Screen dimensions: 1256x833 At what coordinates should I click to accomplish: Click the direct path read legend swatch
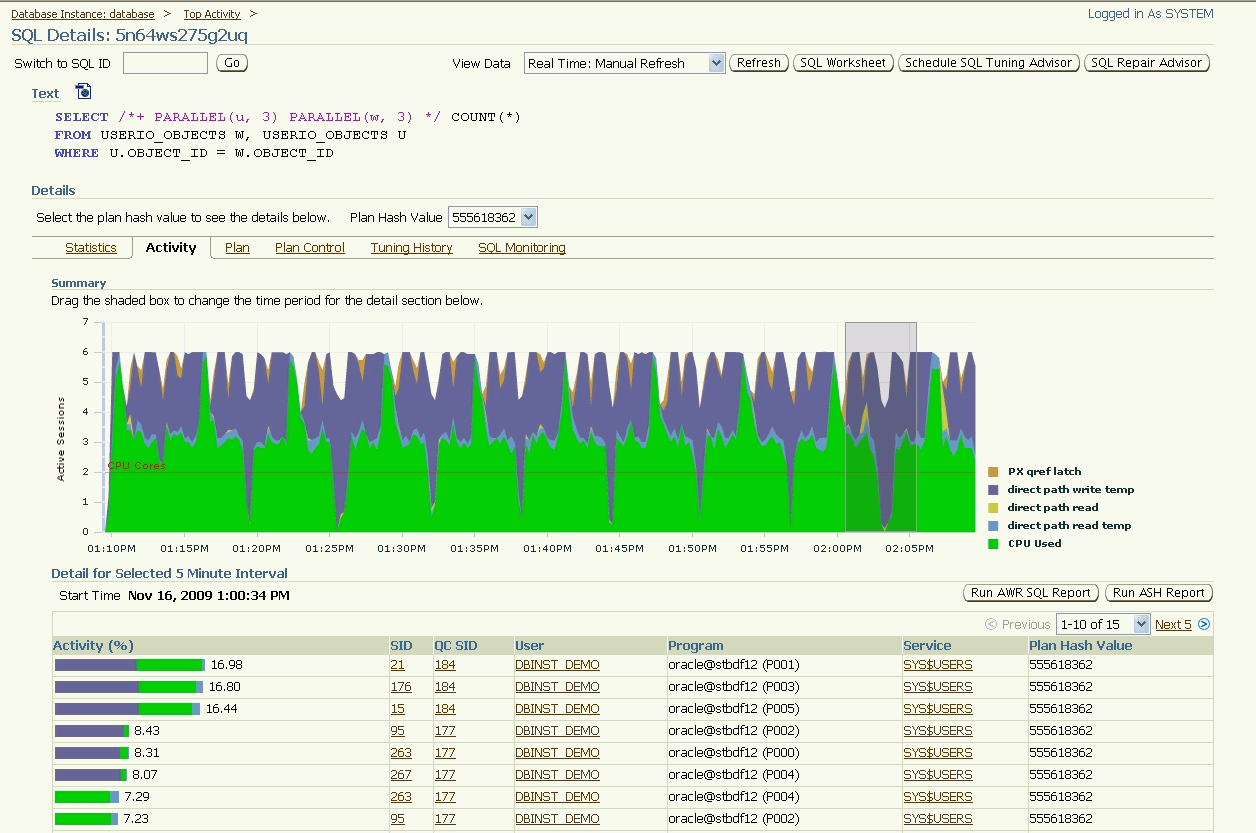coord(993,507)
